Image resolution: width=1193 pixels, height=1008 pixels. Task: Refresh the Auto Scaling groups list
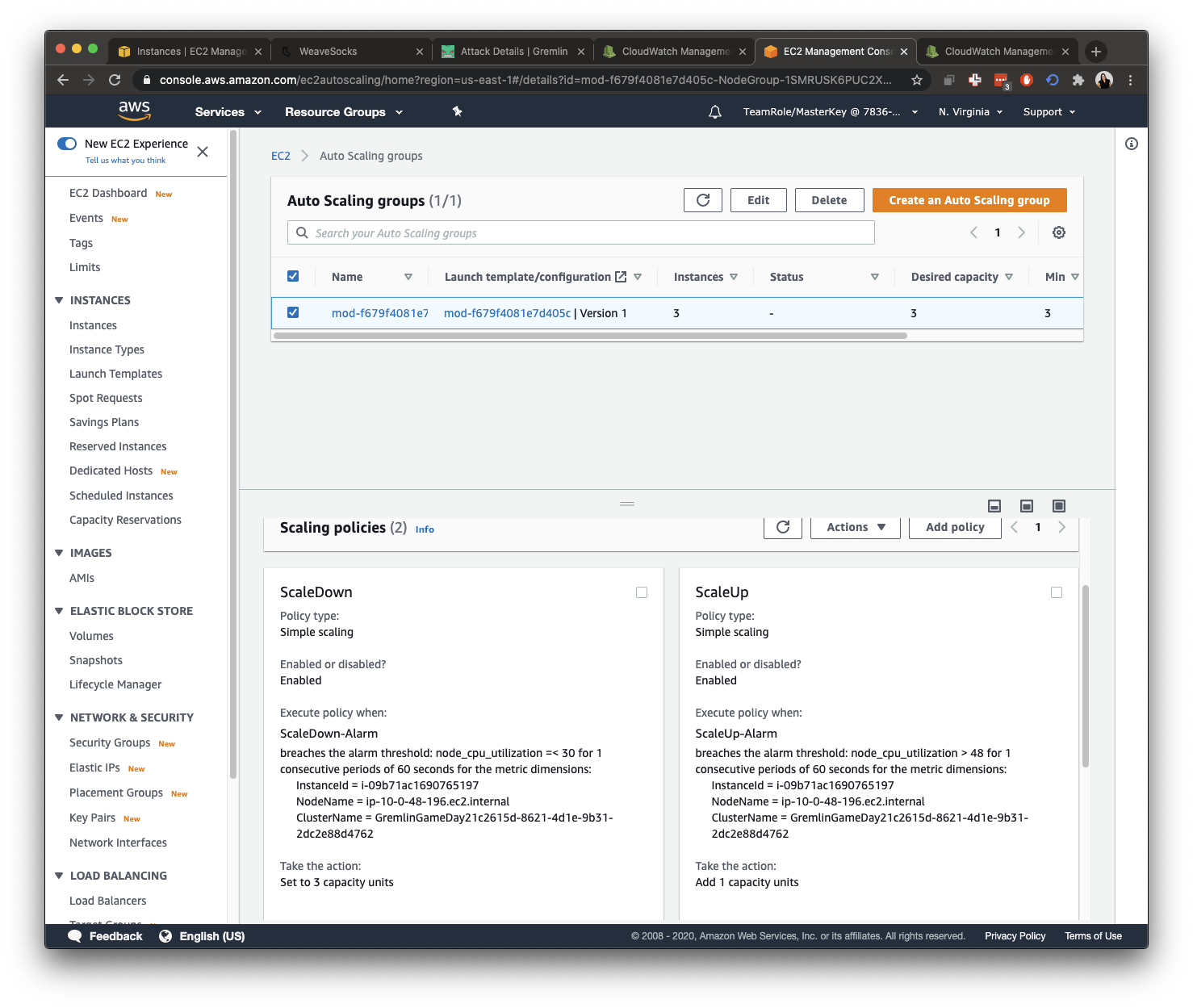click(x=703, y=200)
